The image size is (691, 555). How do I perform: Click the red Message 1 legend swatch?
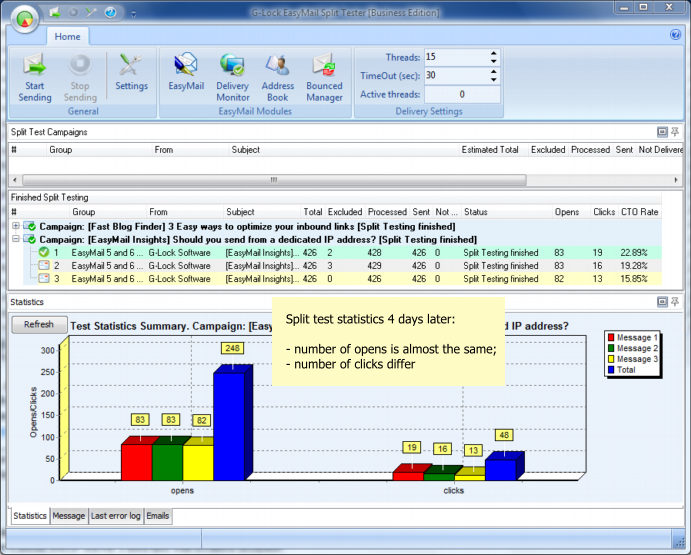(611, 337)
